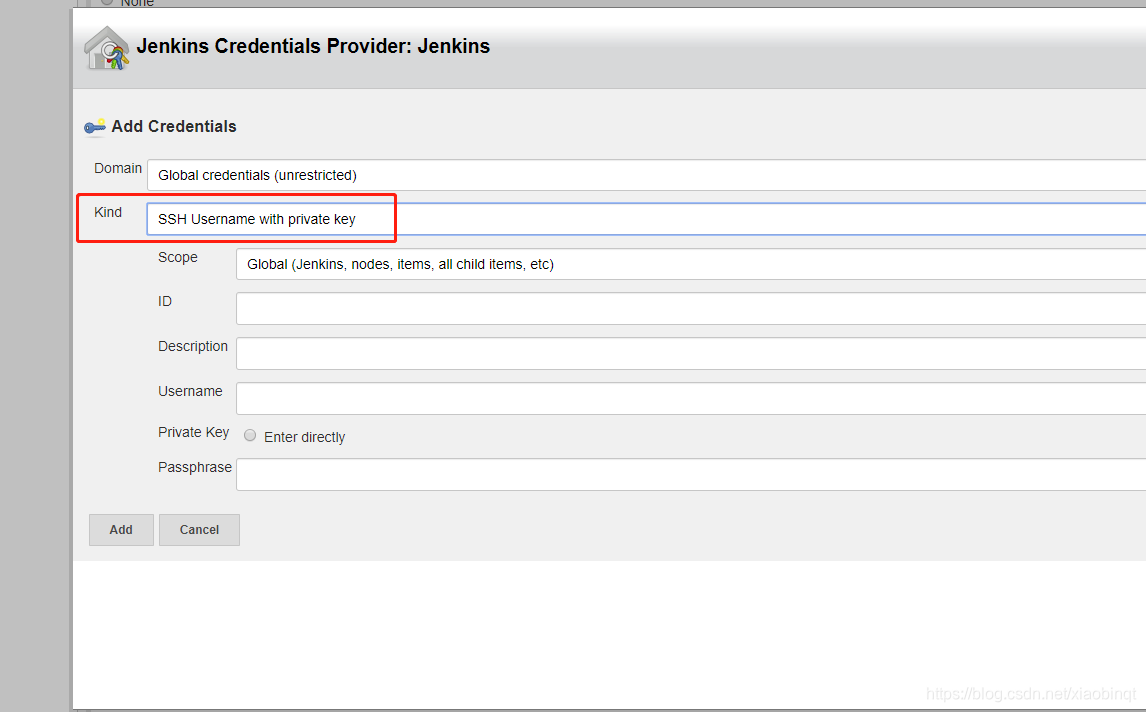This screenshot has height=712, width=1146.
Task: Click the Scope label
Action: (x=178, y=257)
